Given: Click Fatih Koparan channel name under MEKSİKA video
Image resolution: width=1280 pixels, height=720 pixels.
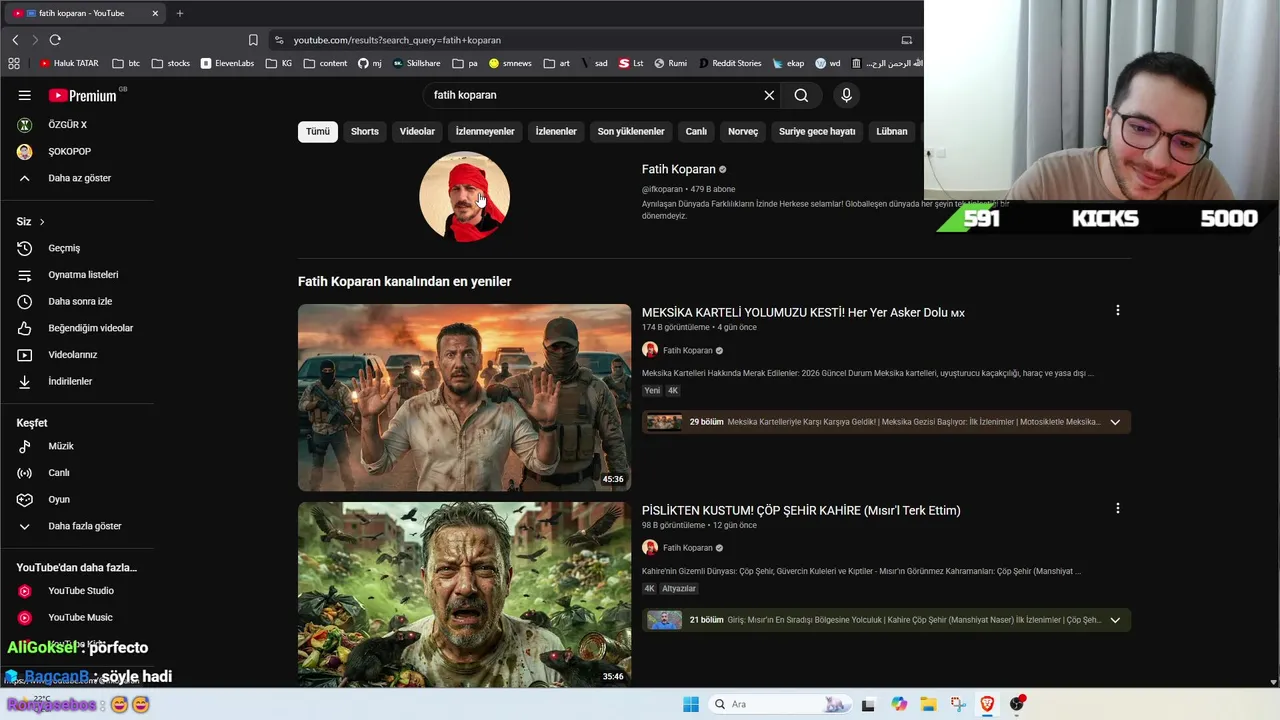Looking at the screenshot, I should tap(688, 351).
